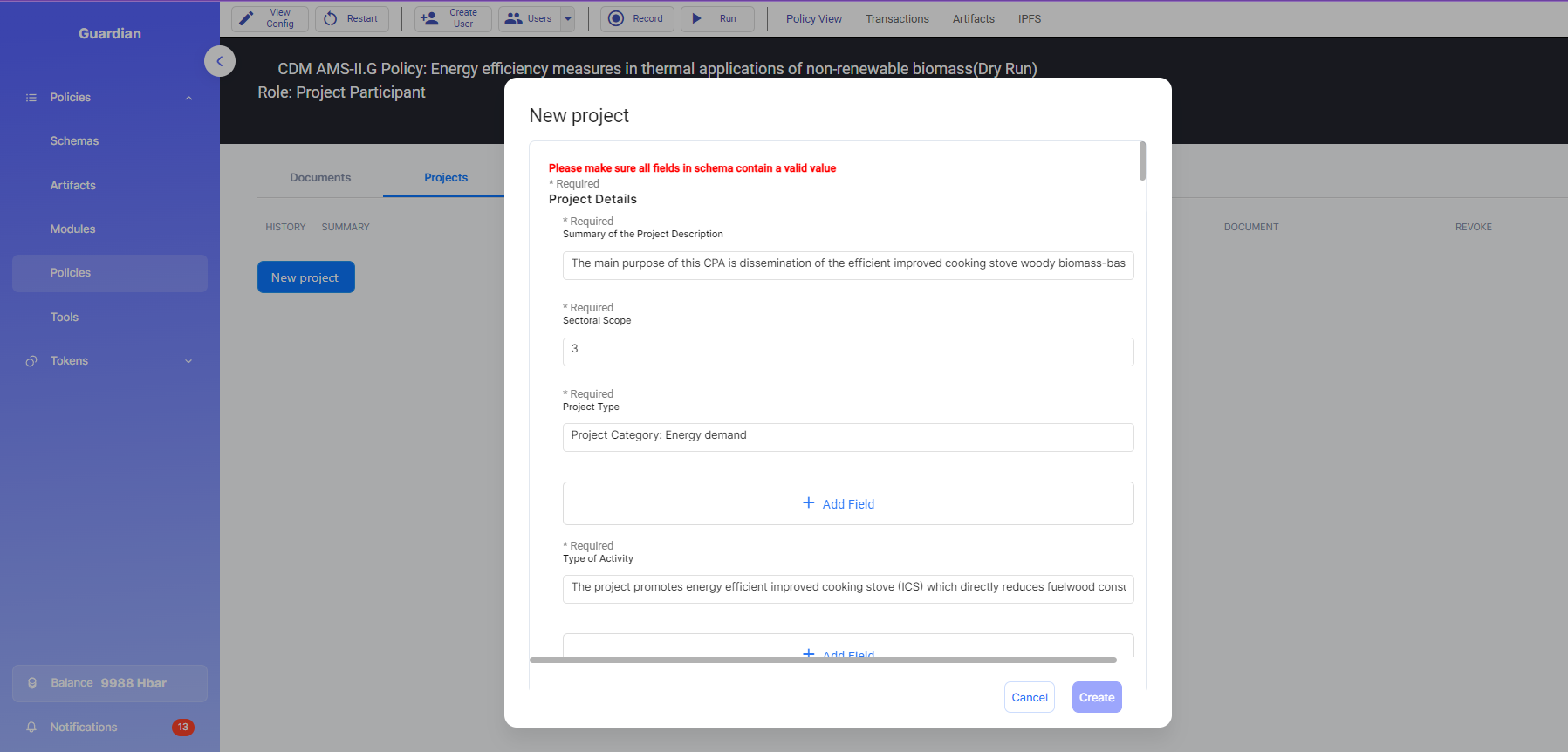Open the Documents tab
The width and height of the screenshot is (1568, 752).
[320, 177]
